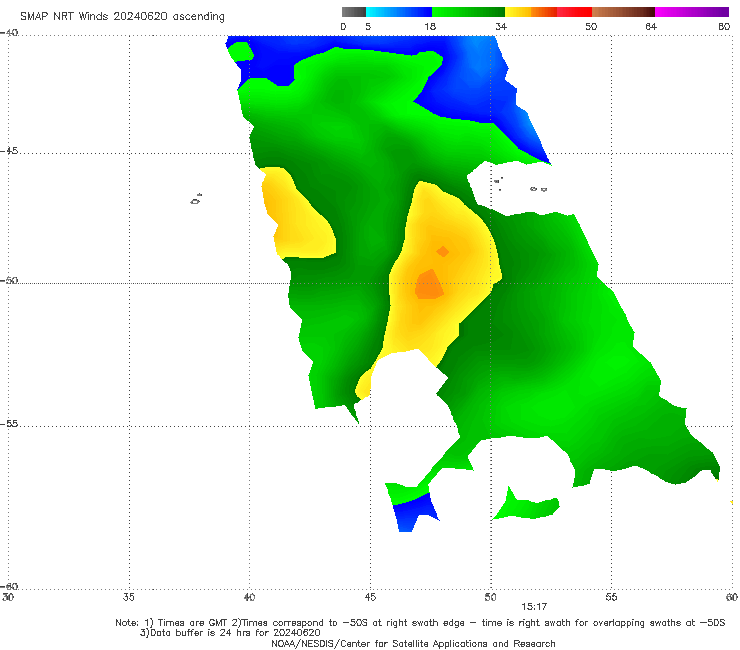Select the green segment of the wind color bar
740x650 pixels.
tap(468, 12)
